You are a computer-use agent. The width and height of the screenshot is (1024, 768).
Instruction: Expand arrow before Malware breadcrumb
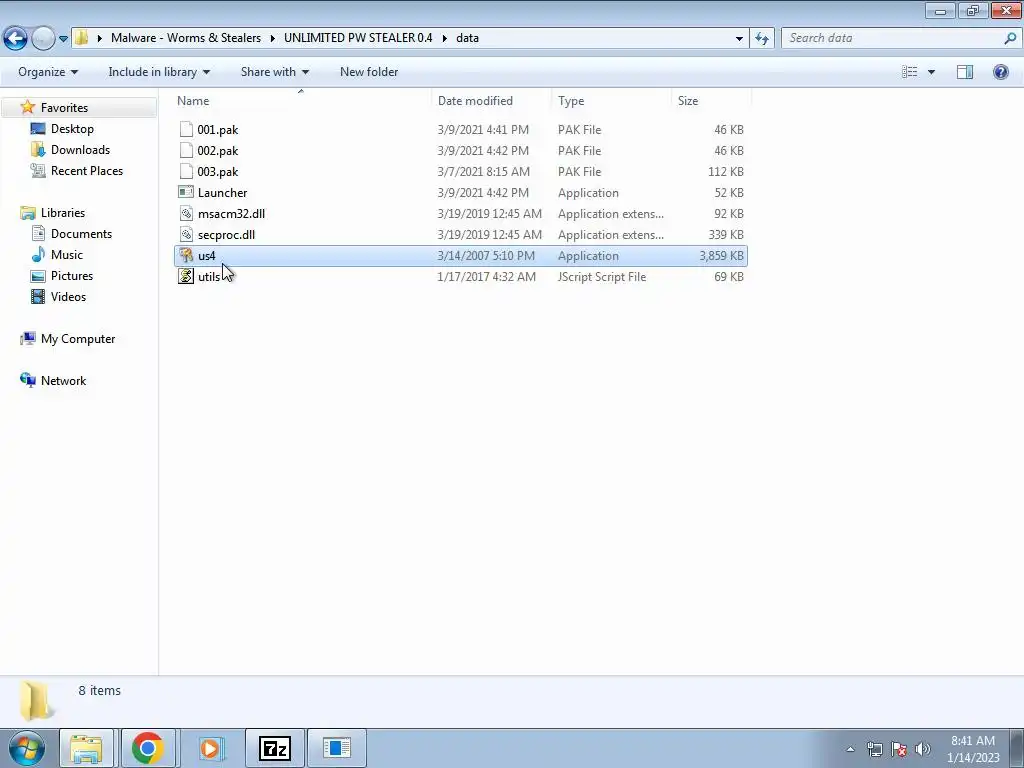pos(99,38)
